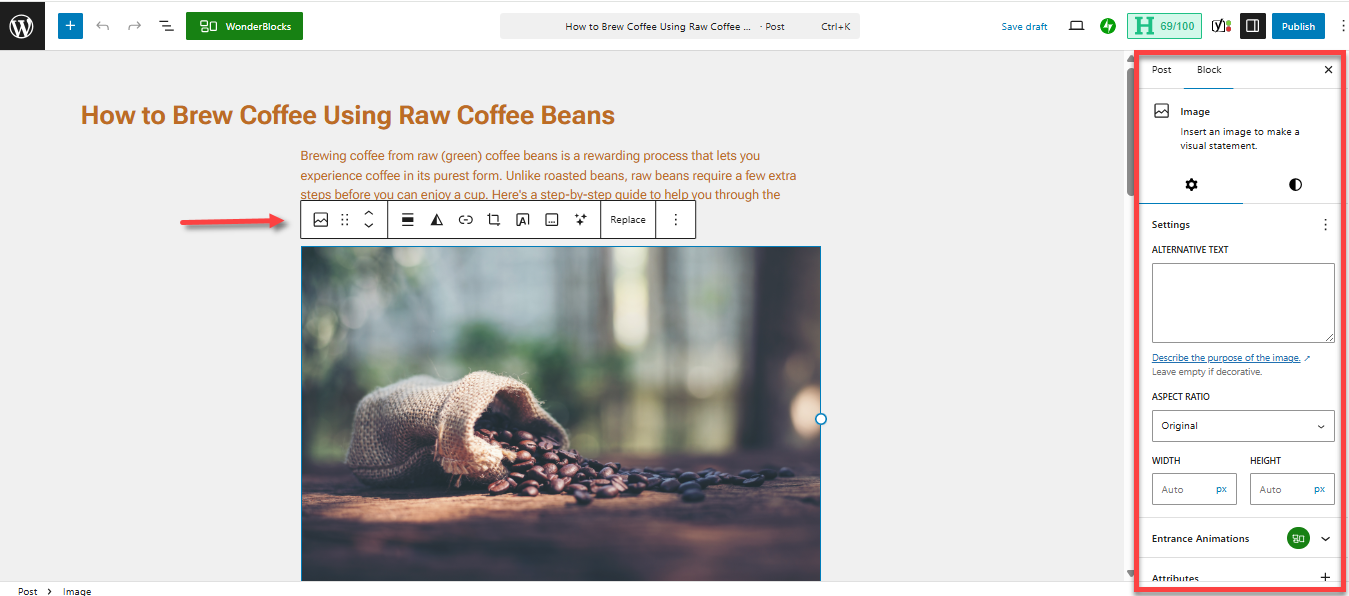The width and height of the screenshot is (1349, 596).
Task: Click the insert link icon
Action: coord(465,220)
